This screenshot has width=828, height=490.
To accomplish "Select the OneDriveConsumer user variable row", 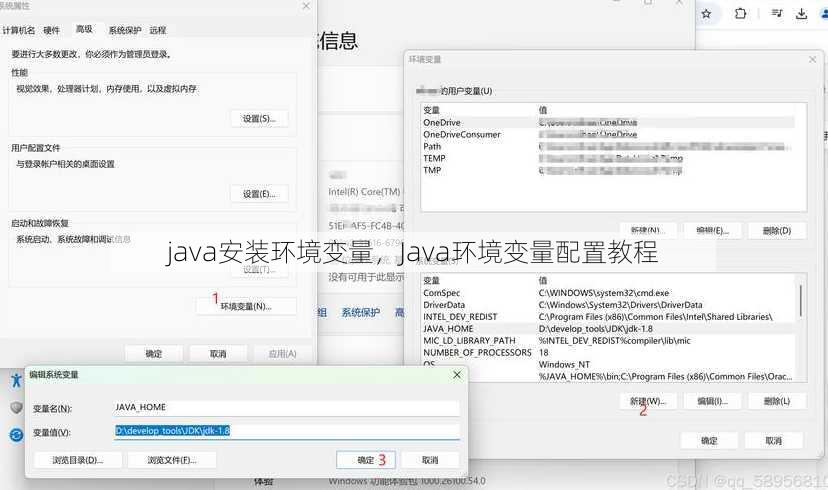I will point(608,135).
